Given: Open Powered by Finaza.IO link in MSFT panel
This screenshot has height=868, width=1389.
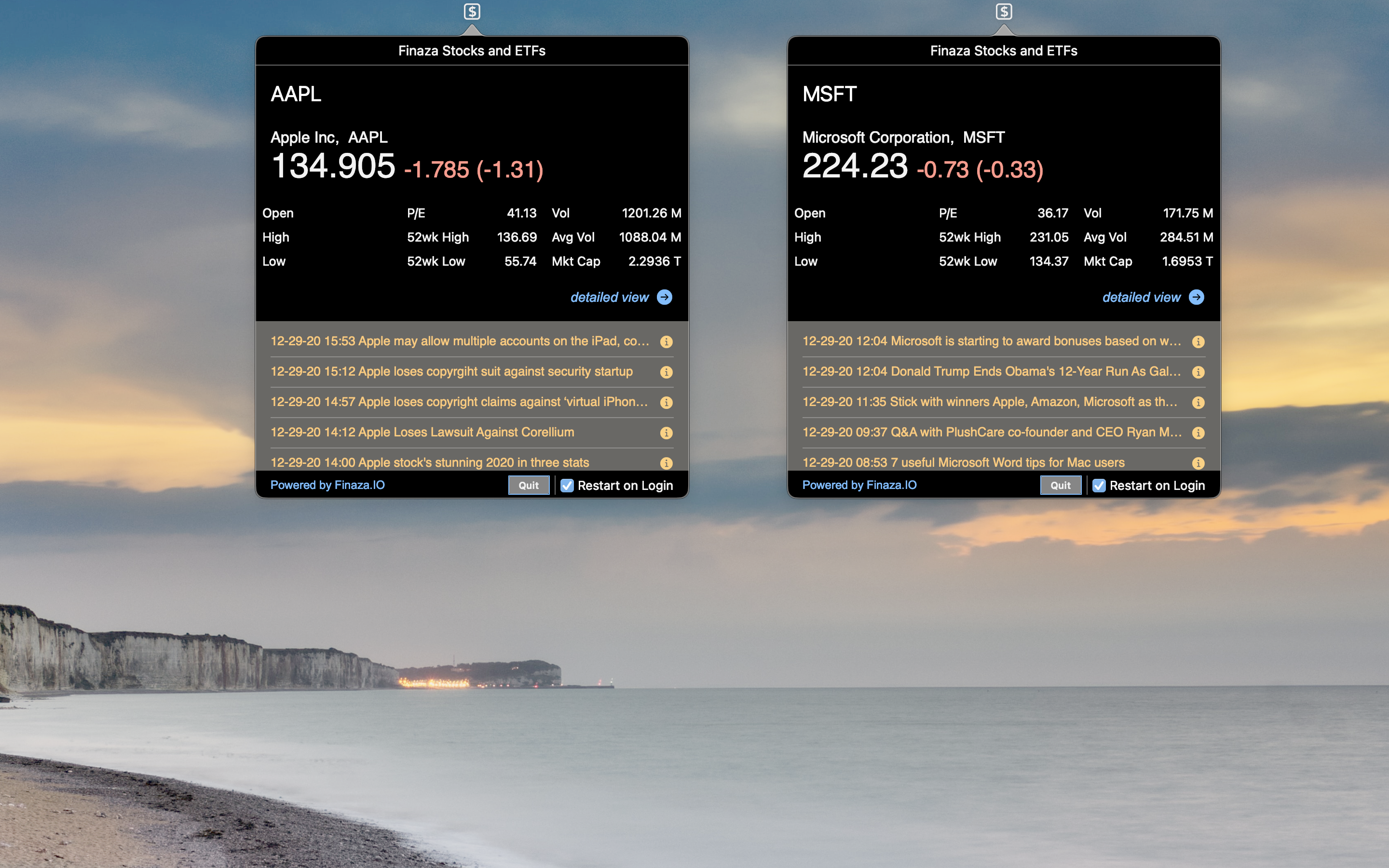Looking at the screenshot, I should 859,485.
